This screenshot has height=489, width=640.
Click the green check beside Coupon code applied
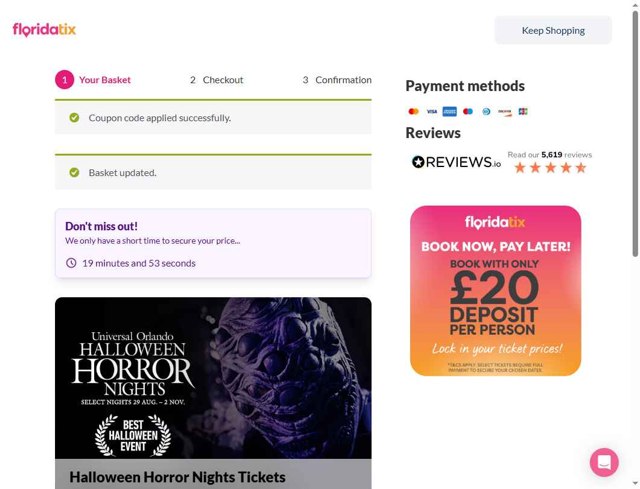[74, 118]
